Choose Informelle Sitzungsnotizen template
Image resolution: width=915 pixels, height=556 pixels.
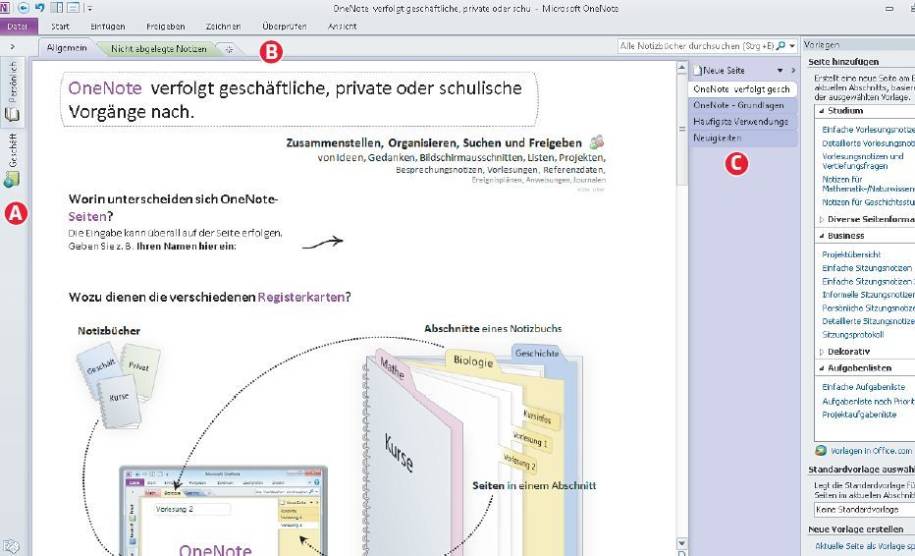click(x=868, y=295)
